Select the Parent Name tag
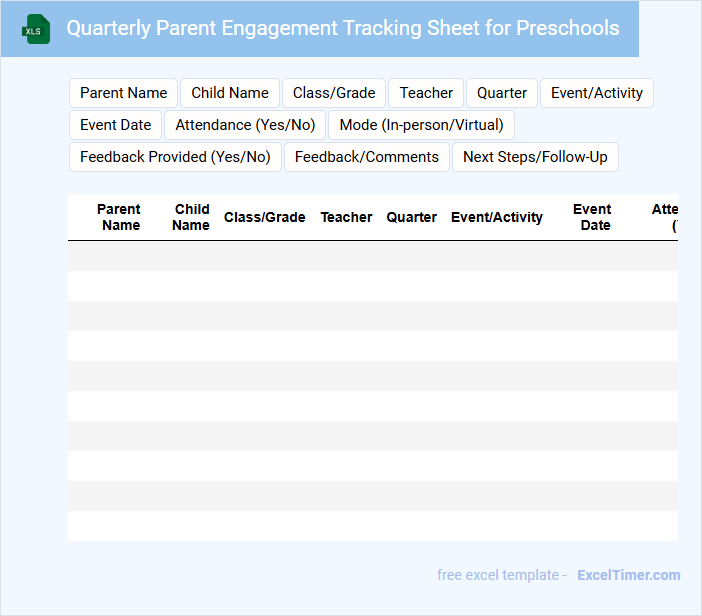This screenshot has width=702, height=616. tap(124, 93)
